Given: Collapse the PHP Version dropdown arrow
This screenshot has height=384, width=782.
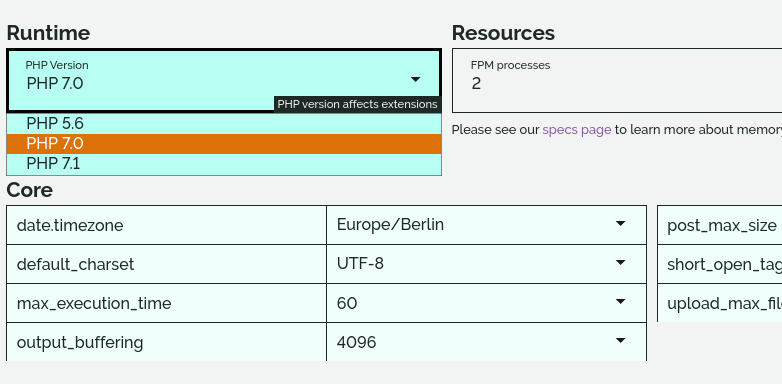Looking at the screenshot, I should [415, 79].
